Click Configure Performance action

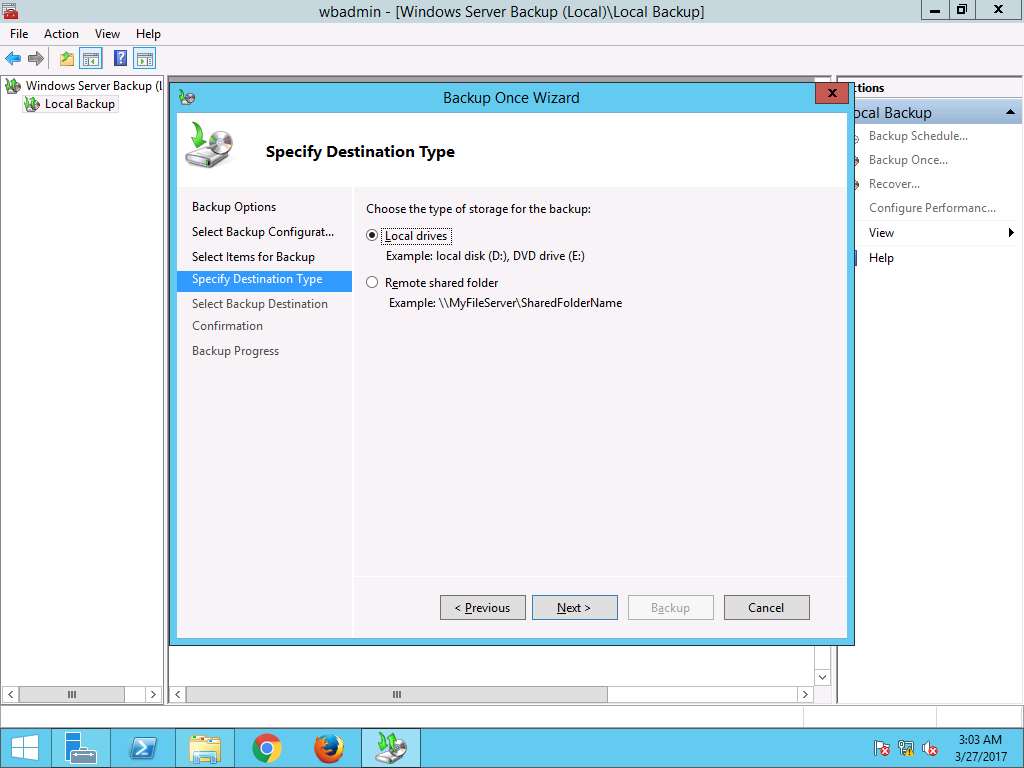pos(932,208)
